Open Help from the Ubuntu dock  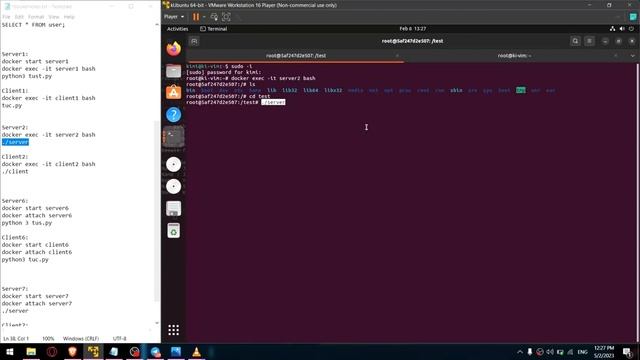(173, 115)
